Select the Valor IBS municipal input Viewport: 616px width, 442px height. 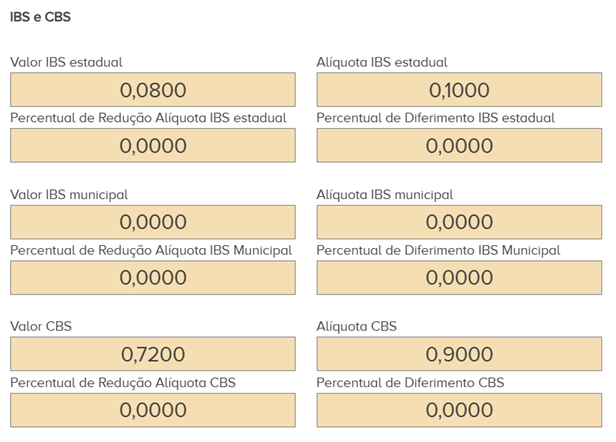(x=153, y=222)
